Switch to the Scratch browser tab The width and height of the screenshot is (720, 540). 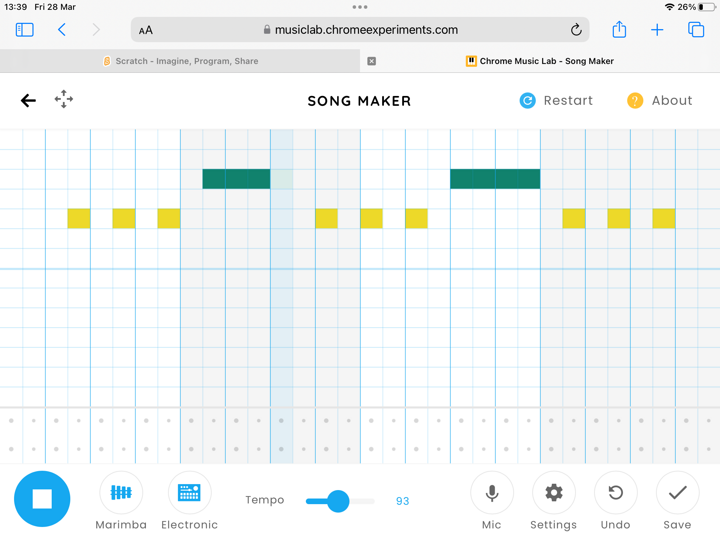point(180,61)
